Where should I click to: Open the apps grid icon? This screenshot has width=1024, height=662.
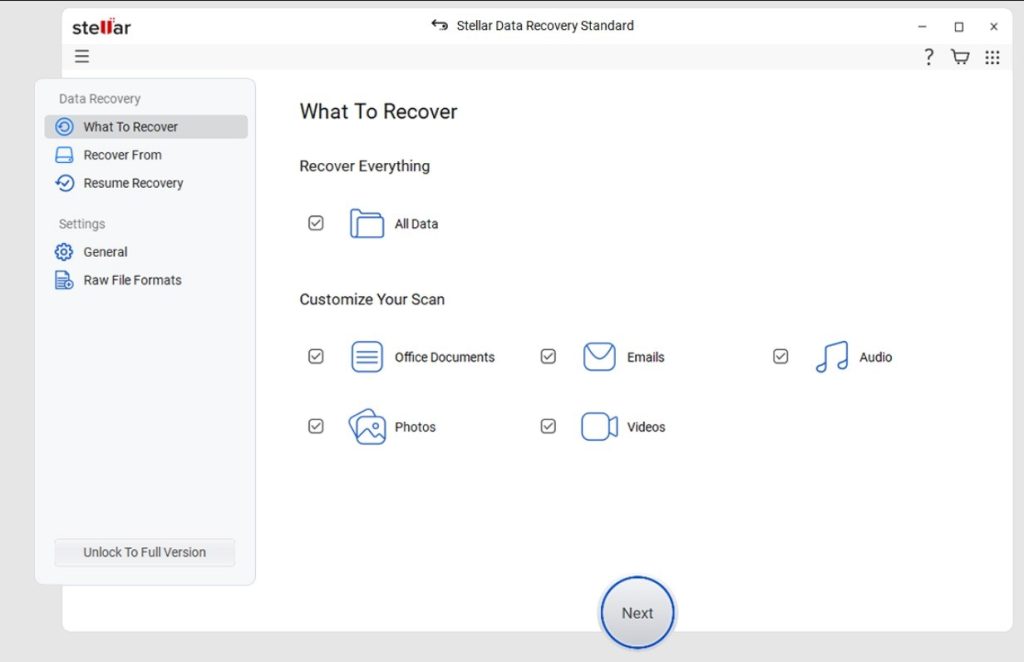pos(992,57)
